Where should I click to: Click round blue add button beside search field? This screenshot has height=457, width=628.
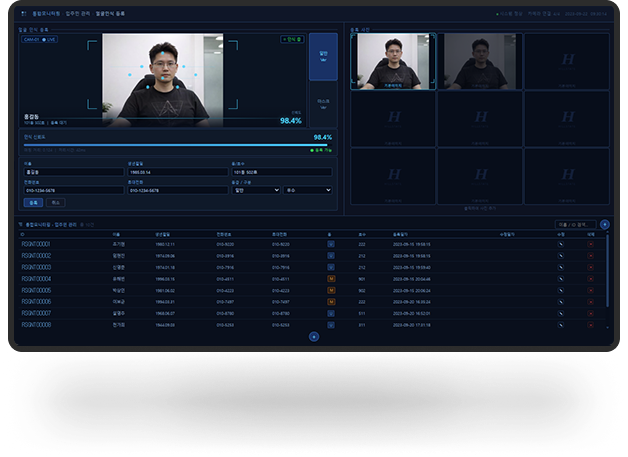(604, 225)
